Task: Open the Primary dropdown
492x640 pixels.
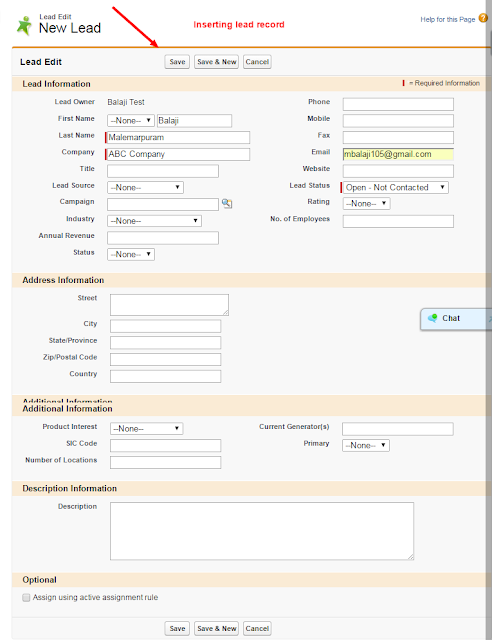Action: [x=366, y=445]
